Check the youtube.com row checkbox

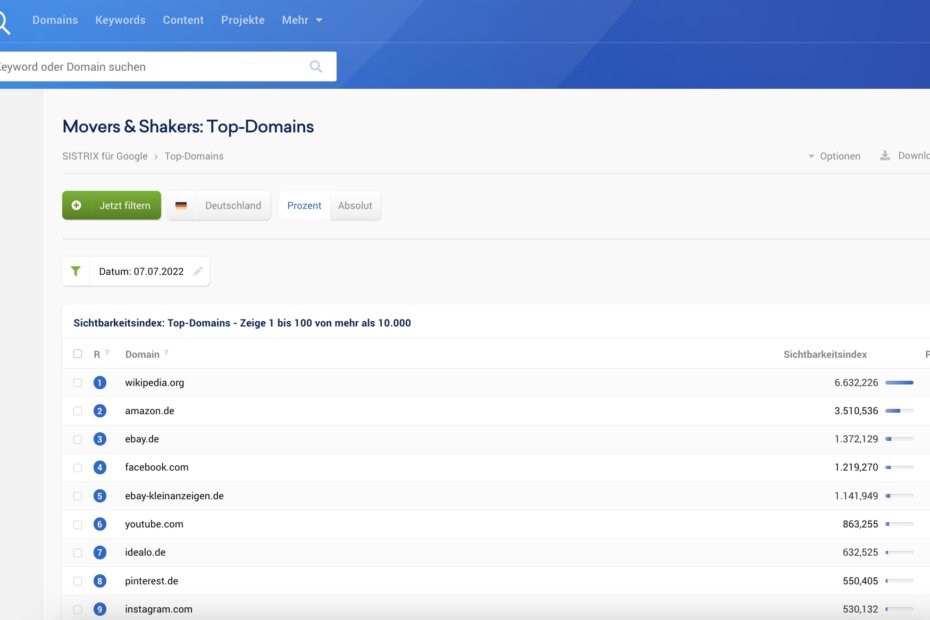[x=77, y=524]
